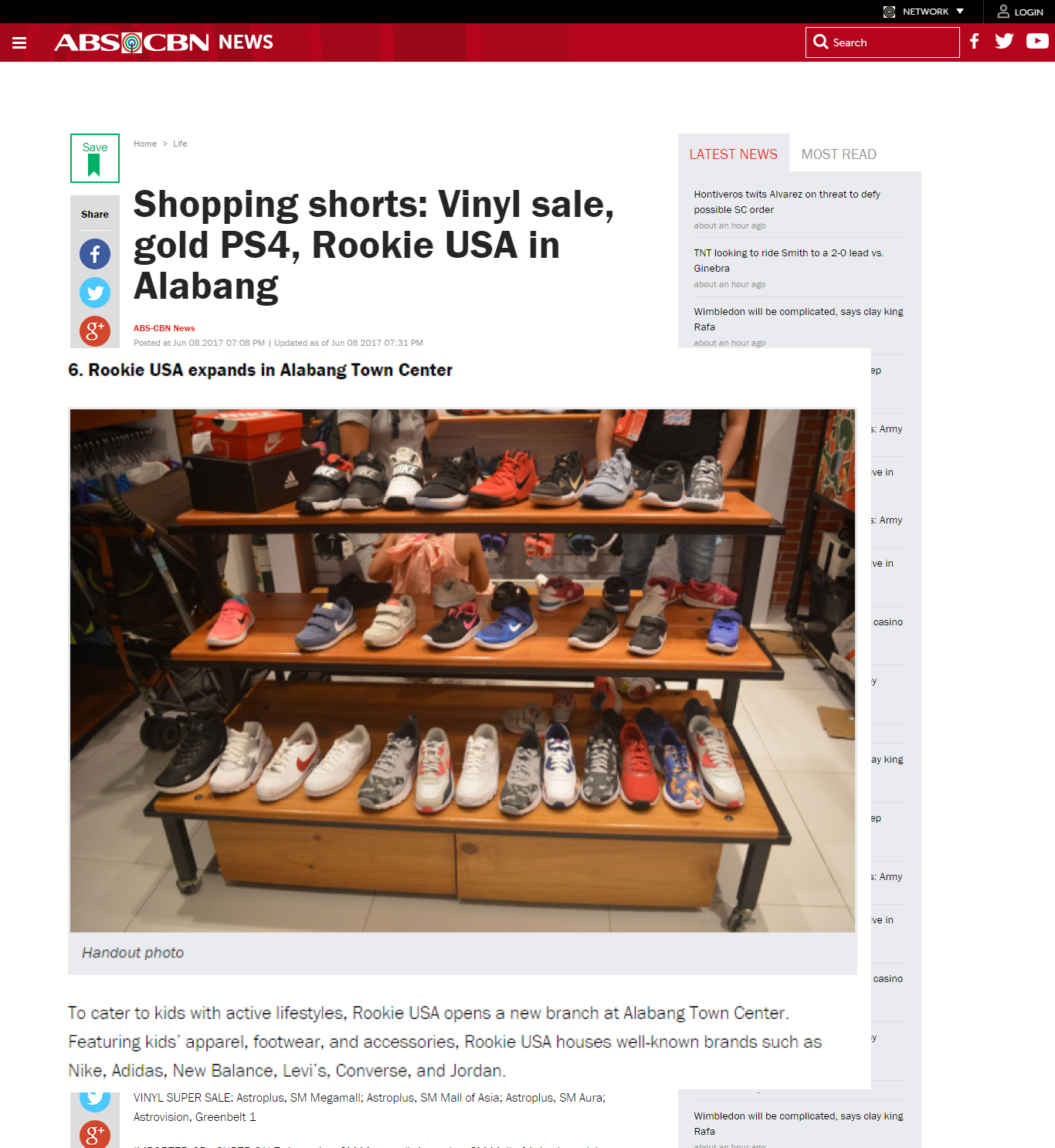Screen dimensions: 1055x1148
Task: Expand the Network dropdown
Action: pos(924,12)
